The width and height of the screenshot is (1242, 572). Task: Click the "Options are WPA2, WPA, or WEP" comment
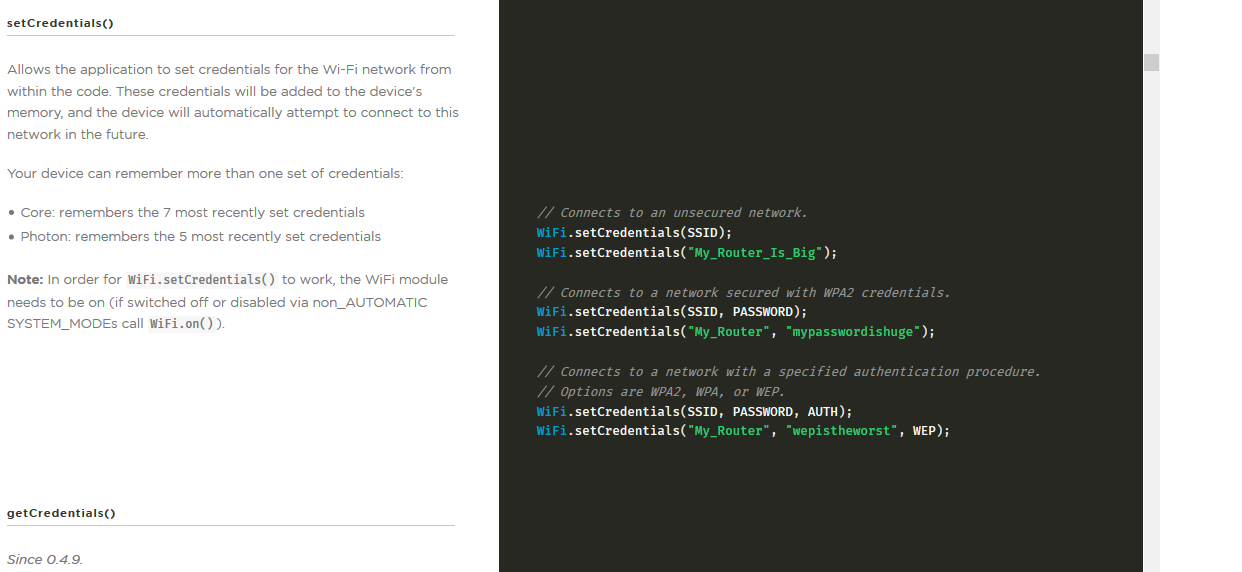[660, 391]
